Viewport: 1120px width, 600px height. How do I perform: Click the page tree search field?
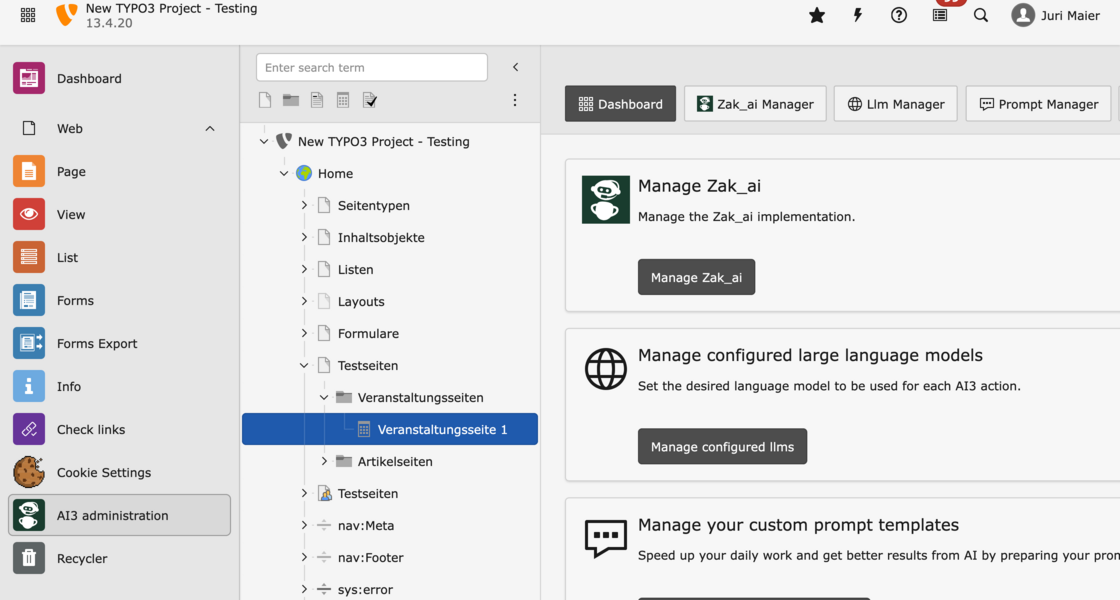(371, 67)
